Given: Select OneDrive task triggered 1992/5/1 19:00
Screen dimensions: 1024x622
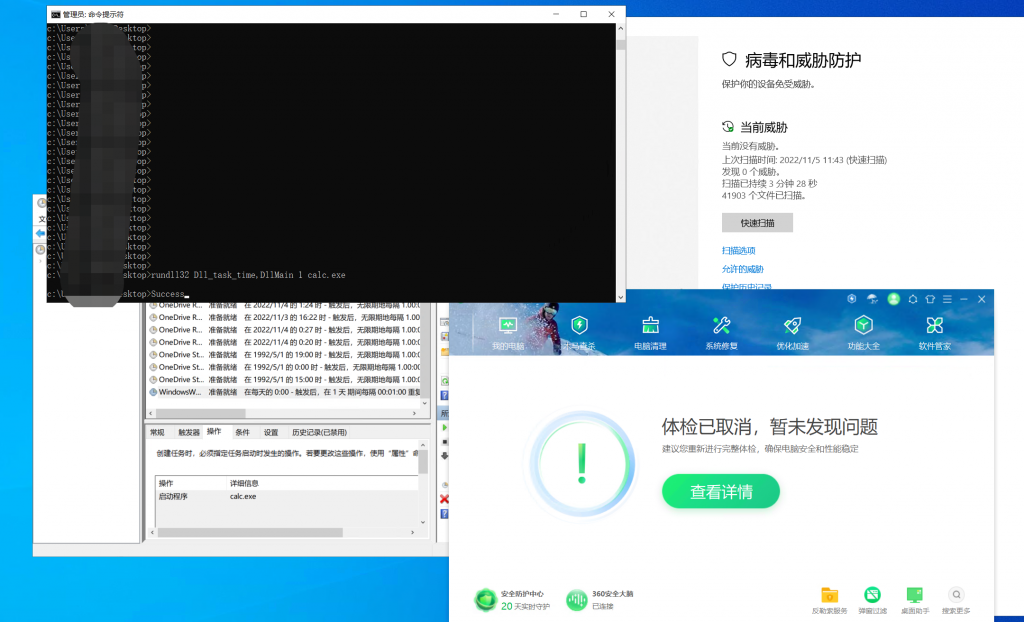Looking at the screenshot, I should [x=285, y=355].
